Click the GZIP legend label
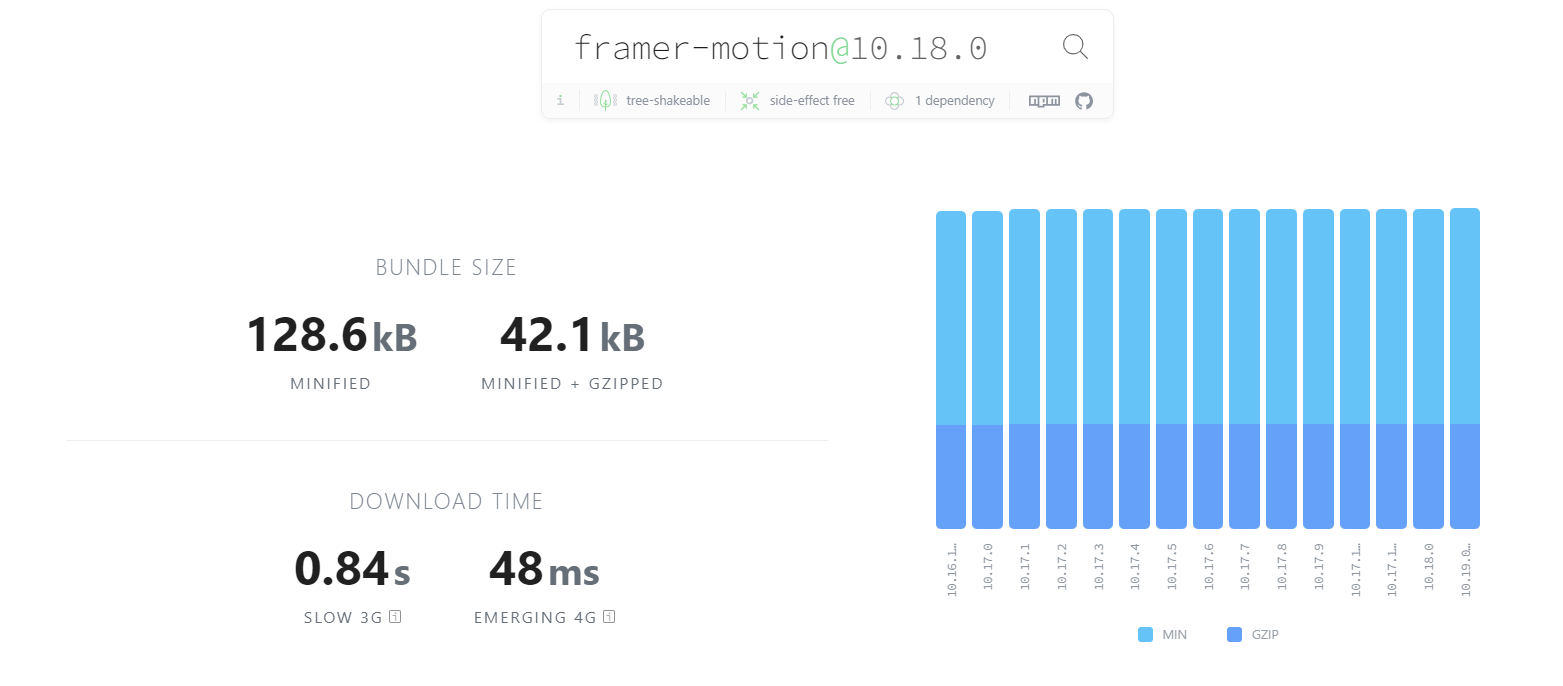Screen dimensions: 1563x686 [x=1265, y=635]
